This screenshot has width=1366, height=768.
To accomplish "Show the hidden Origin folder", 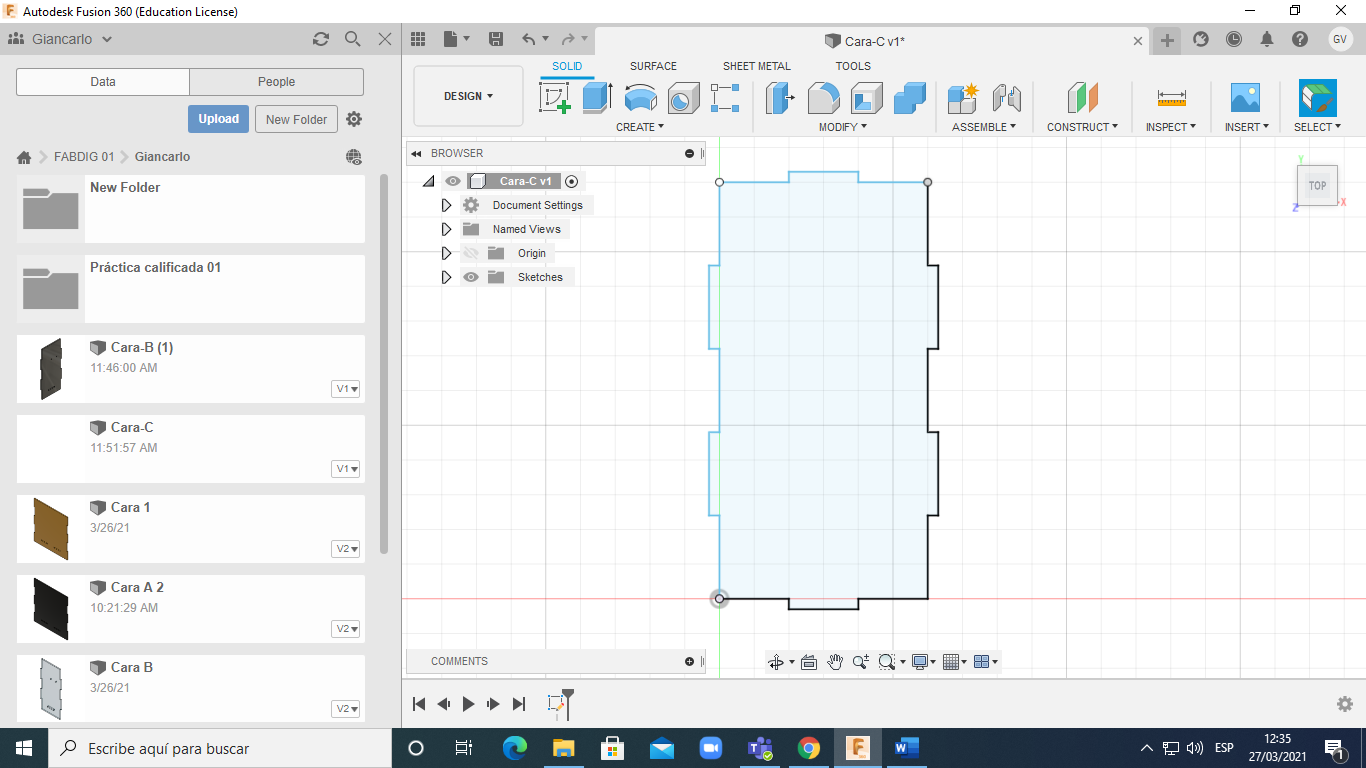I will tap(471, 253).
